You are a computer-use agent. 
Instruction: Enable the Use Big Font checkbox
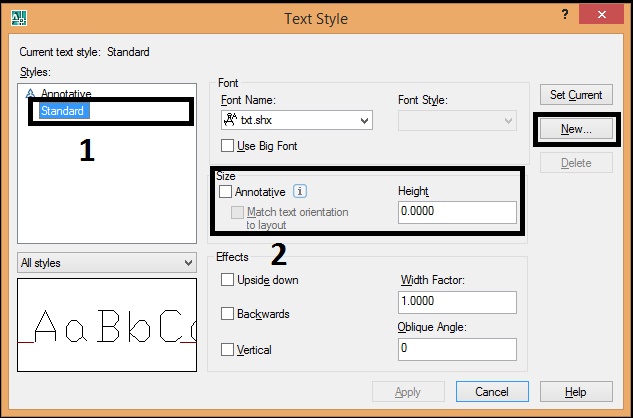227,146
